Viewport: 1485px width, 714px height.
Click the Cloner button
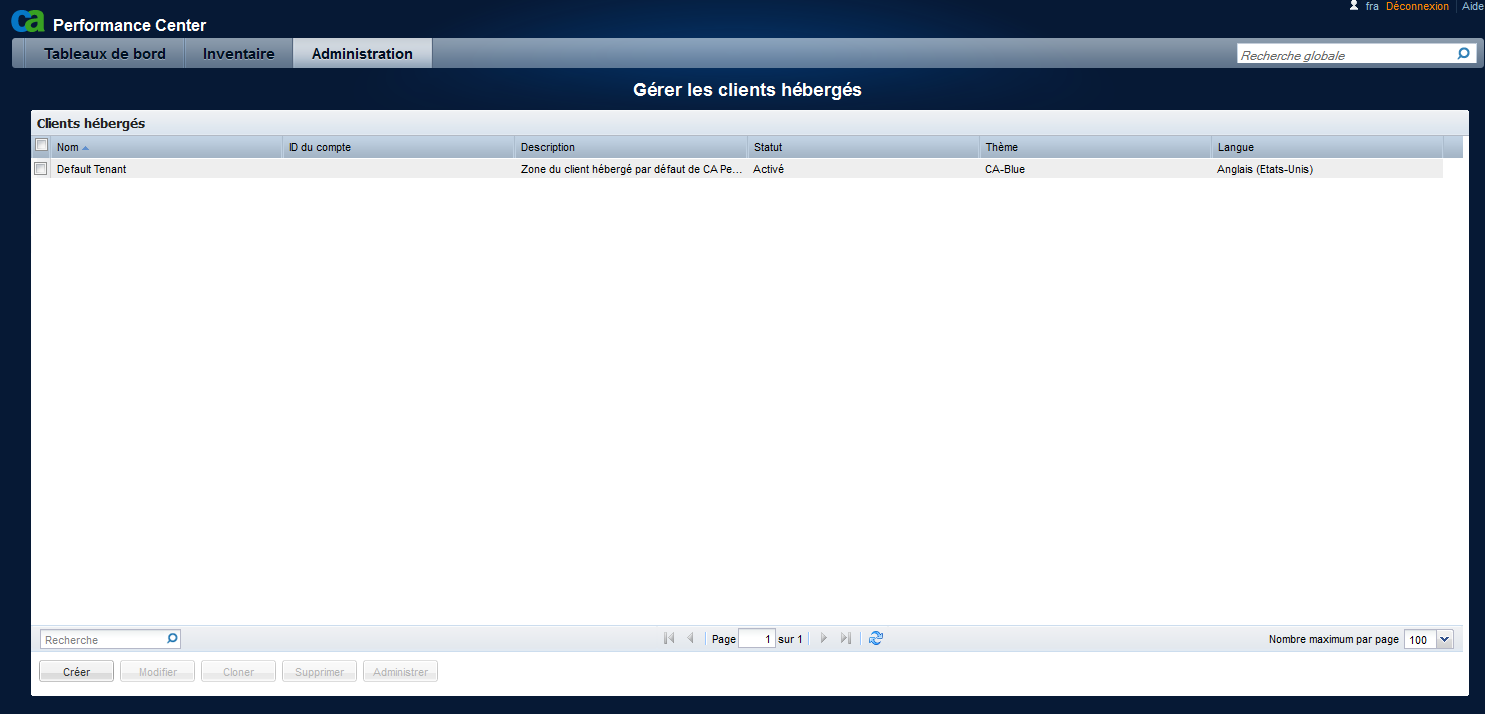[x=238, y=672]
